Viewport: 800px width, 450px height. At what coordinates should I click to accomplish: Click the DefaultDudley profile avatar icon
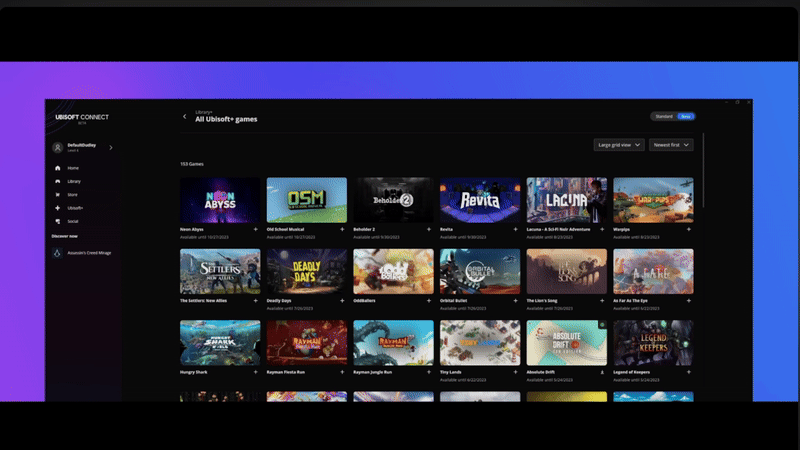pyautogui.click(x=58, y=147)
